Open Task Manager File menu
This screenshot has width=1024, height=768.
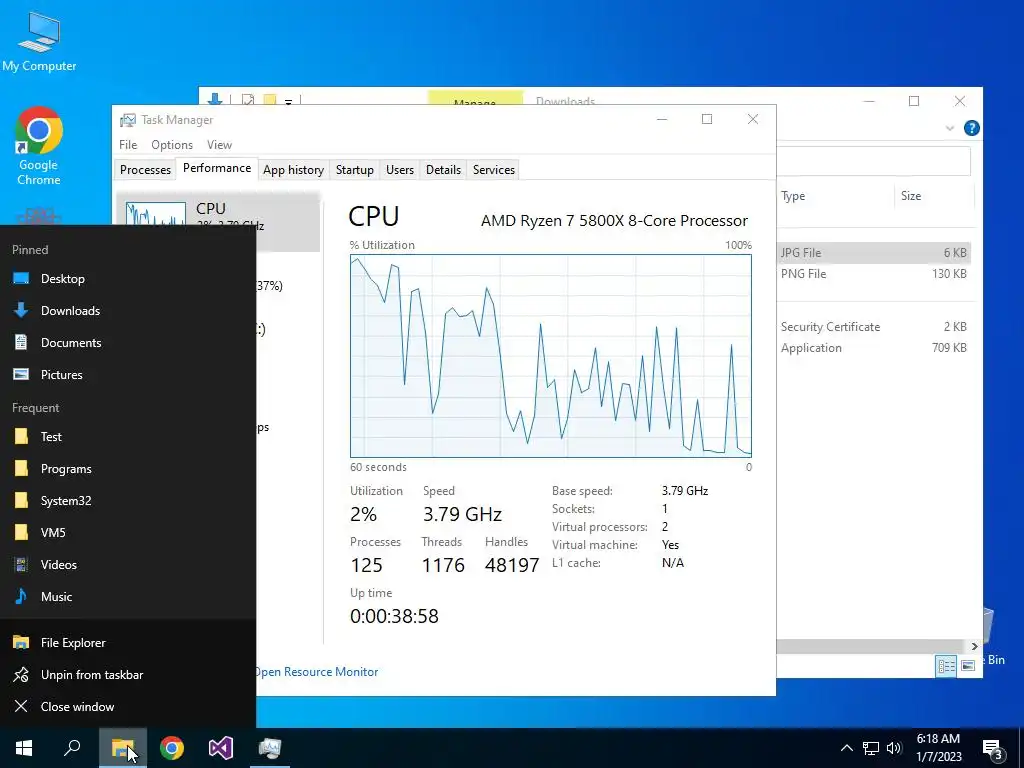(x=128, y=145)
